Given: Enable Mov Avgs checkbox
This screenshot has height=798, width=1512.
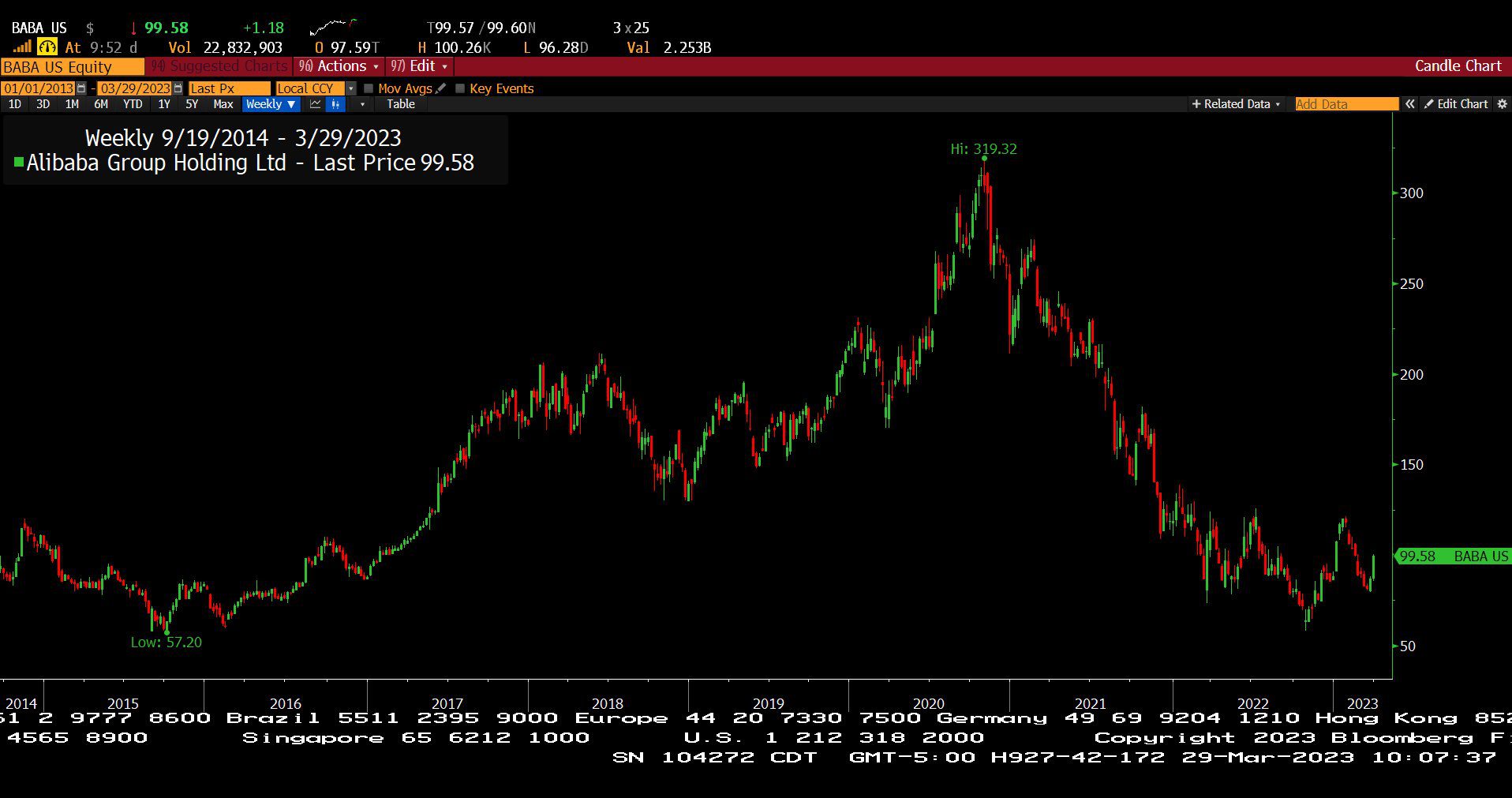Looking at the screenshot, I should 369,88.
